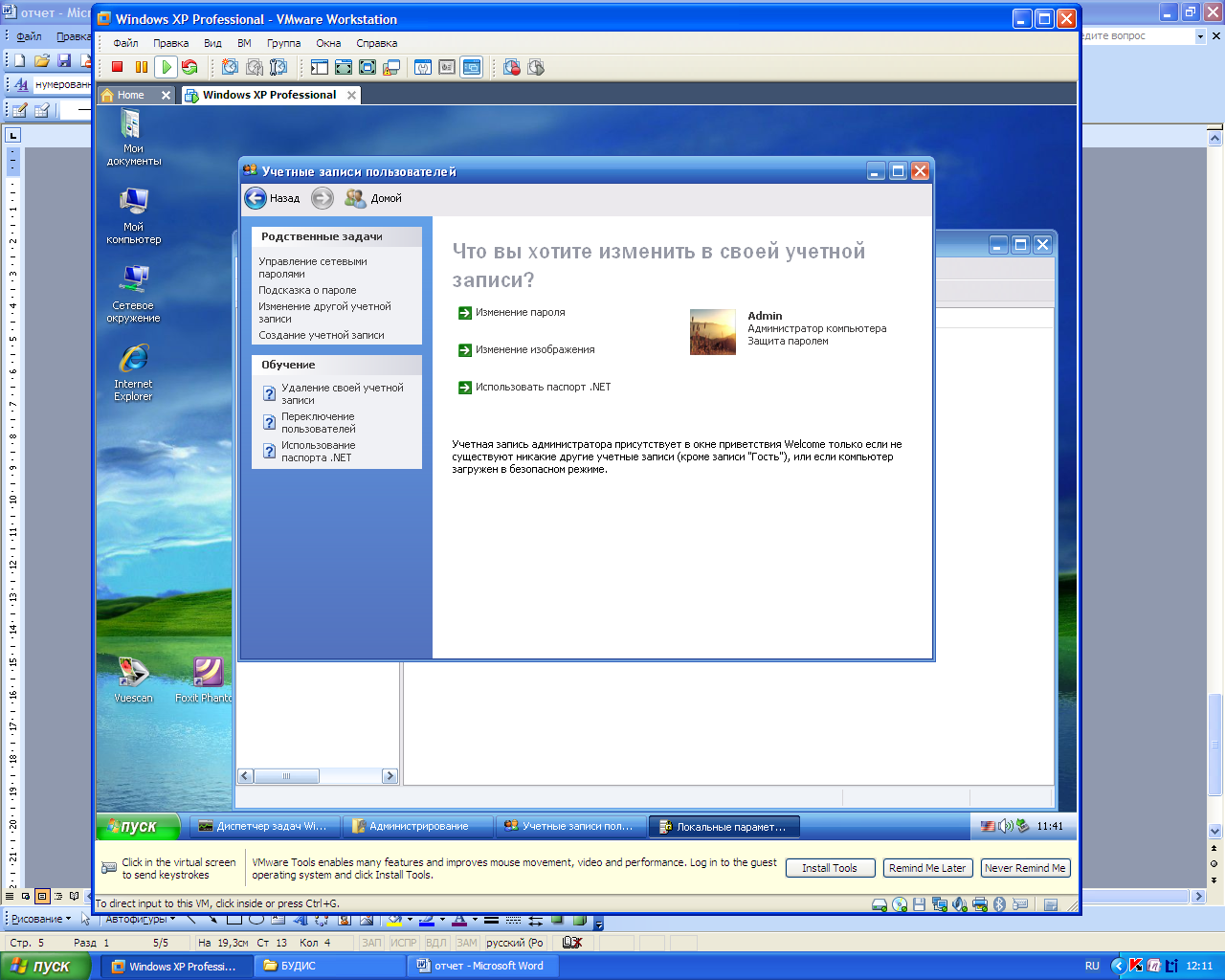The image size is (1225, 980).
Task: Switch to Администрирование in VM taskbar
Action: click(x=418, y=826)
